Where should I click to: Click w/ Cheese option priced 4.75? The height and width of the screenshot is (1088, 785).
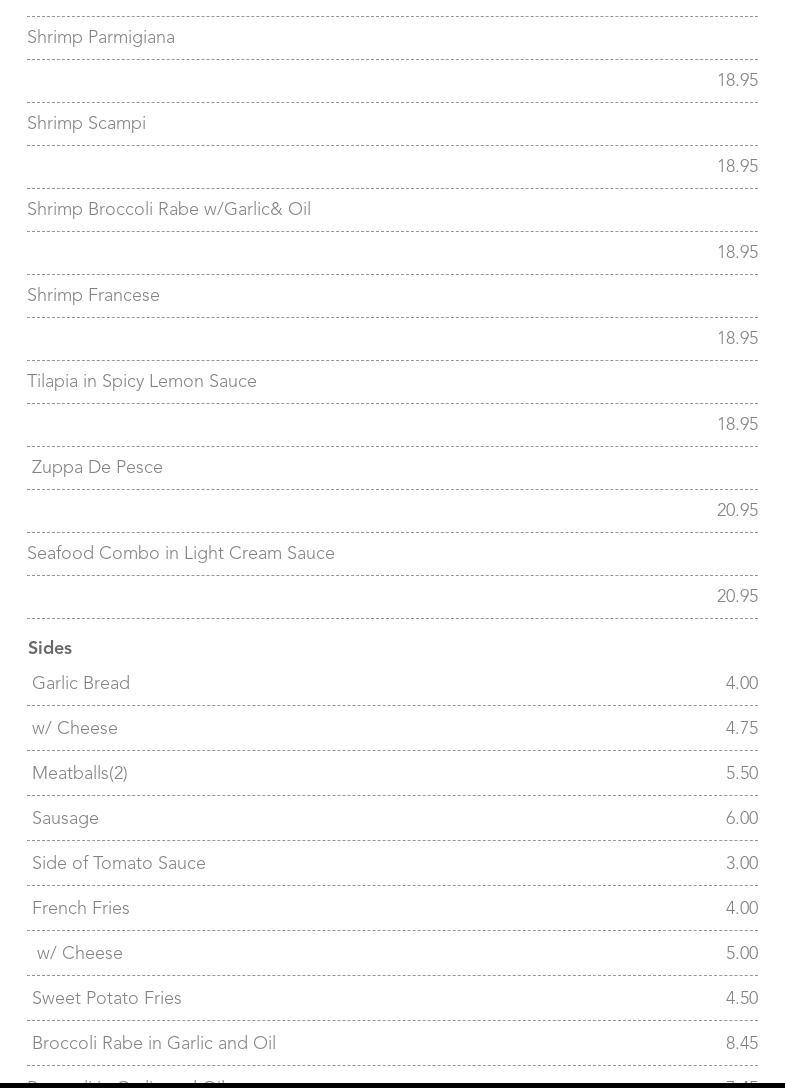coord(75,729)
